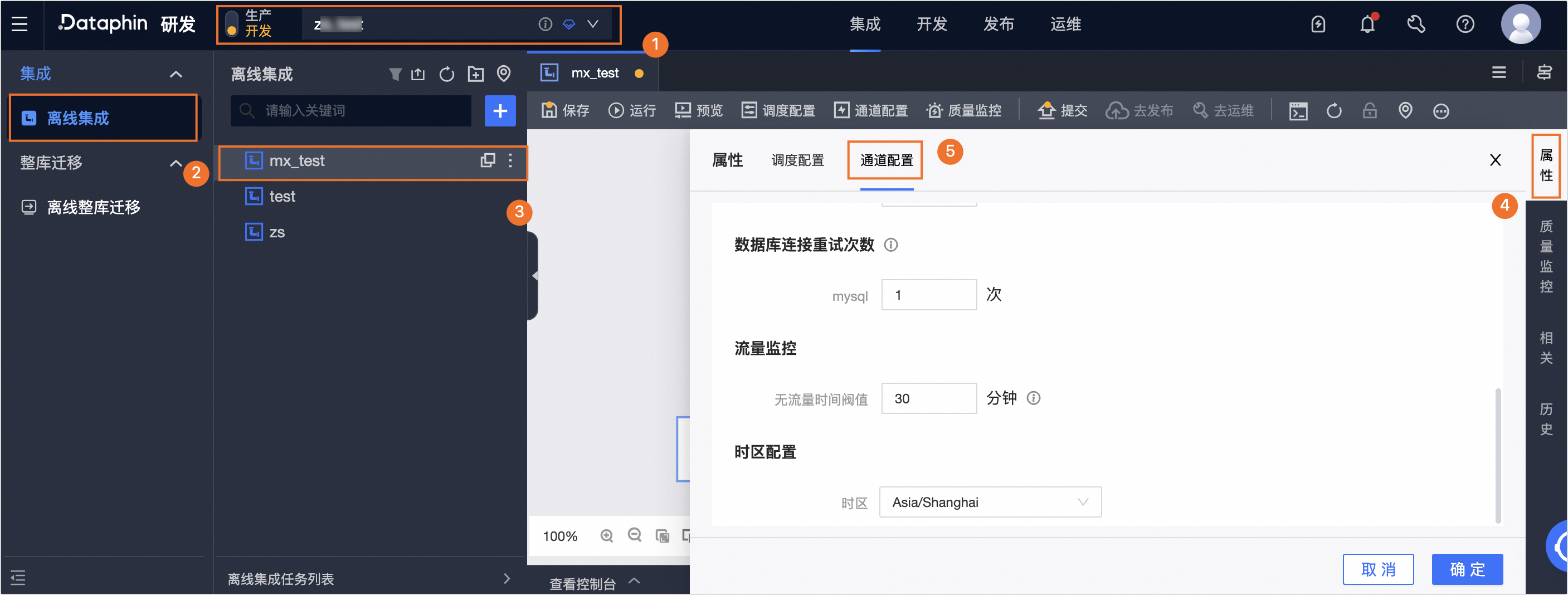The image size is (1568, 595).
Task: Click 保存 to save the task
Action: 565,110
